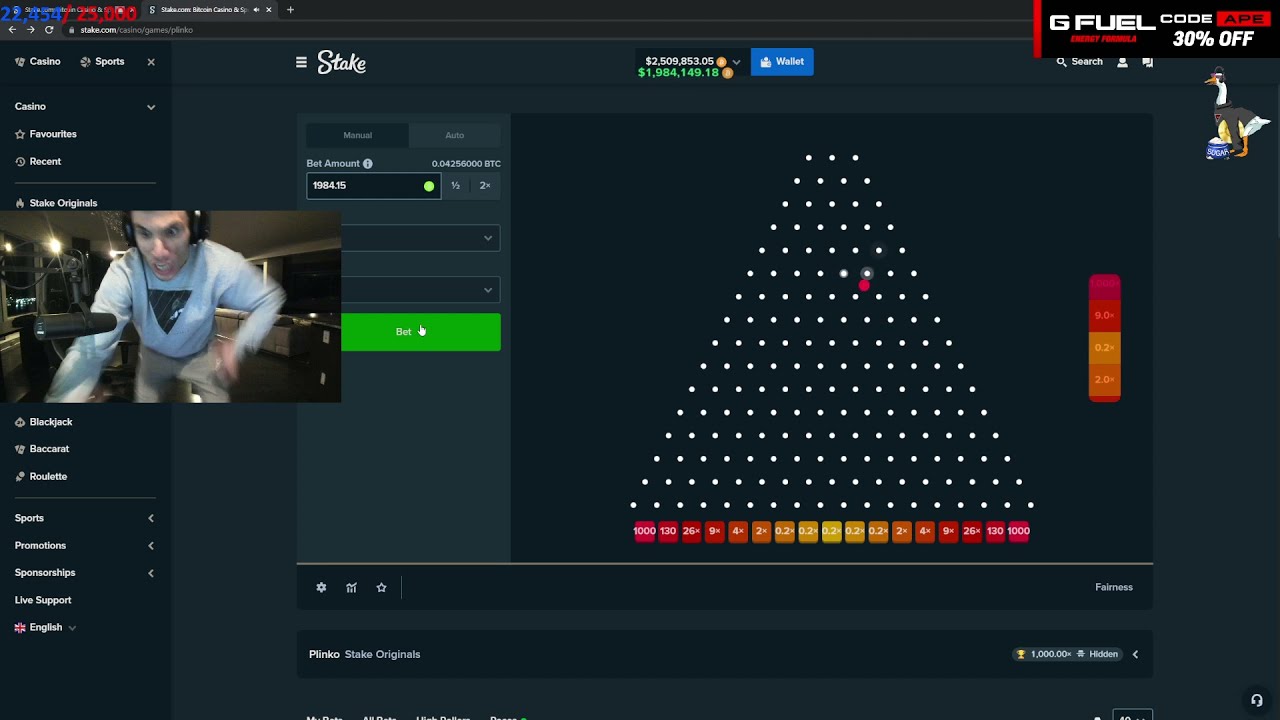This screenshot has width=1280, height=720.
Task: Mute the audio-playing browser tab
Action: (x=256, y=10)
